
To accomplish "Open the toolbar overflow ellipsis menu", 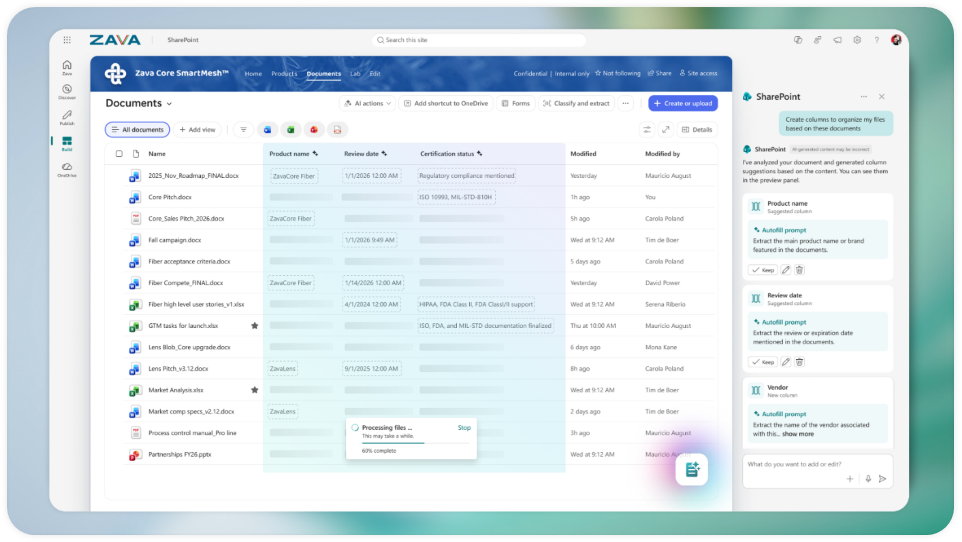I will [x=625, y=103].
